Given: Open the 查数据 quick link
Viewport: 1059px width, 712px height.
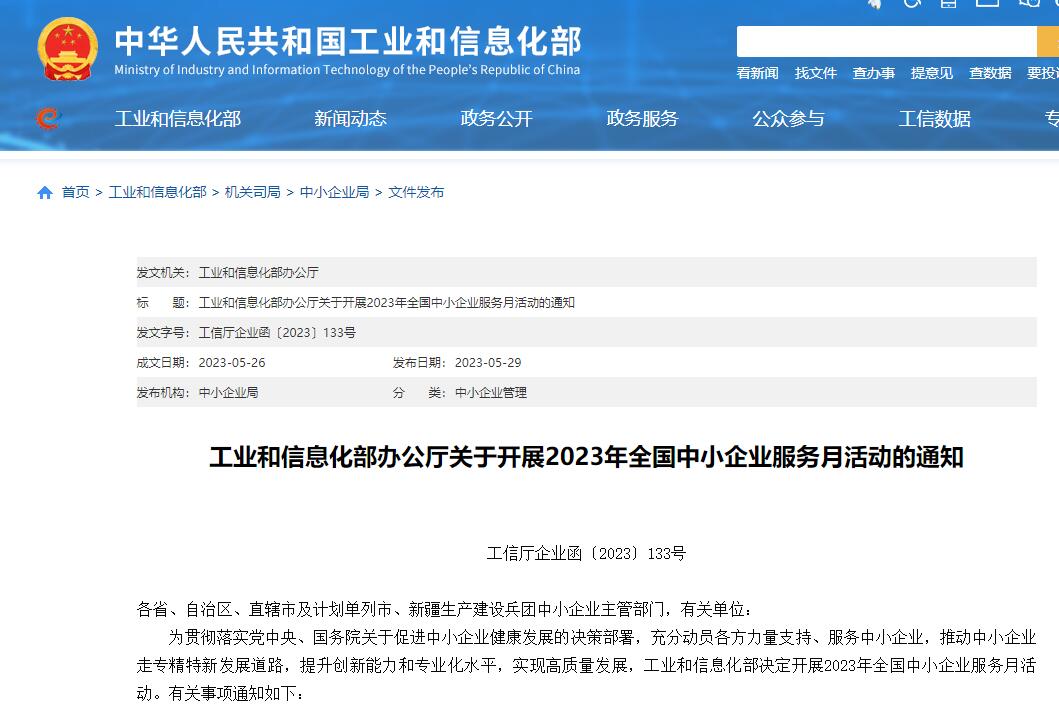Looking at the screenshot, I should coord(989,73).
